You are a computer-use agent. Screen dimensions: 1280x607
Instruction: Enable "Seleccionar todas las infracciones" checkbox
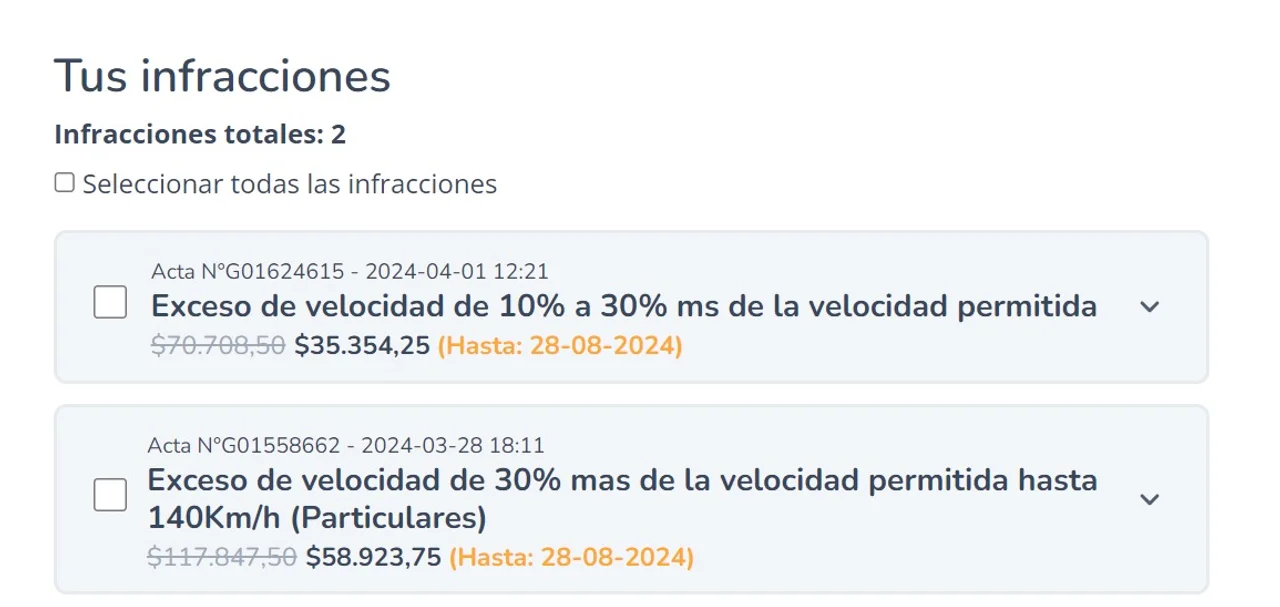point(66,181)
